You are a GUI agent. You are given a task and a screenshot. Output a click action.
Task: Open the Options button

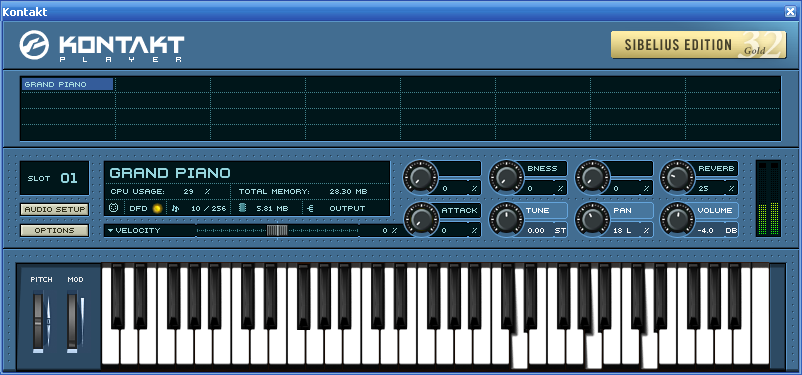[55, 230]
